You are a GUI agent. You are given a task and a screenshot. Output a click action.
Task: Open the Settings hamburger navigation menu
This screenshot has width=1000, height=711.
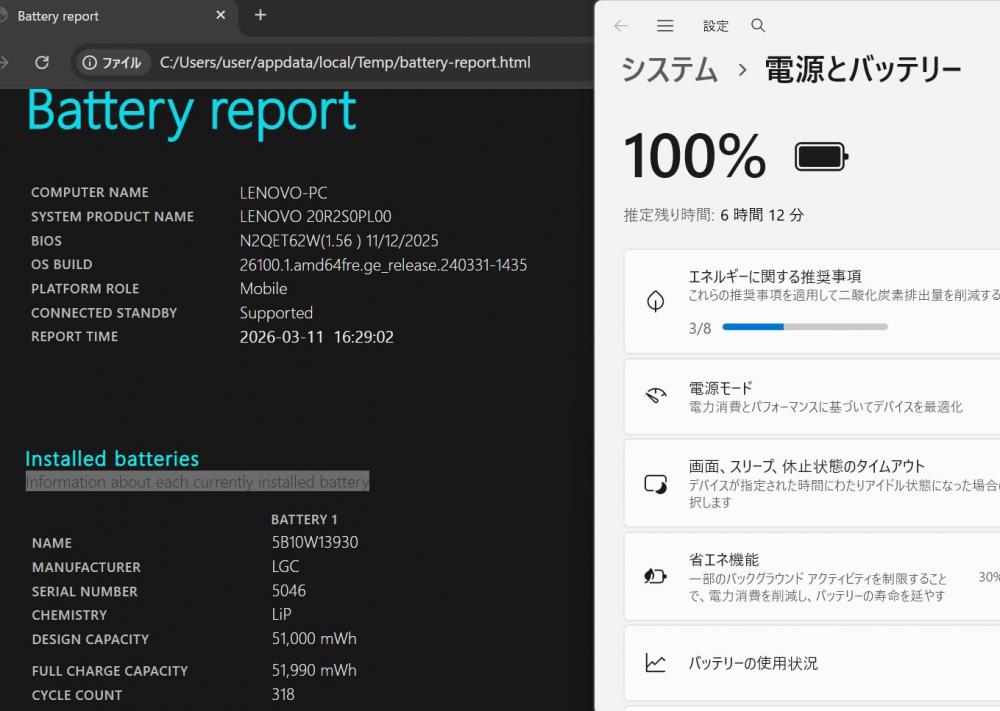coord(665,26)
